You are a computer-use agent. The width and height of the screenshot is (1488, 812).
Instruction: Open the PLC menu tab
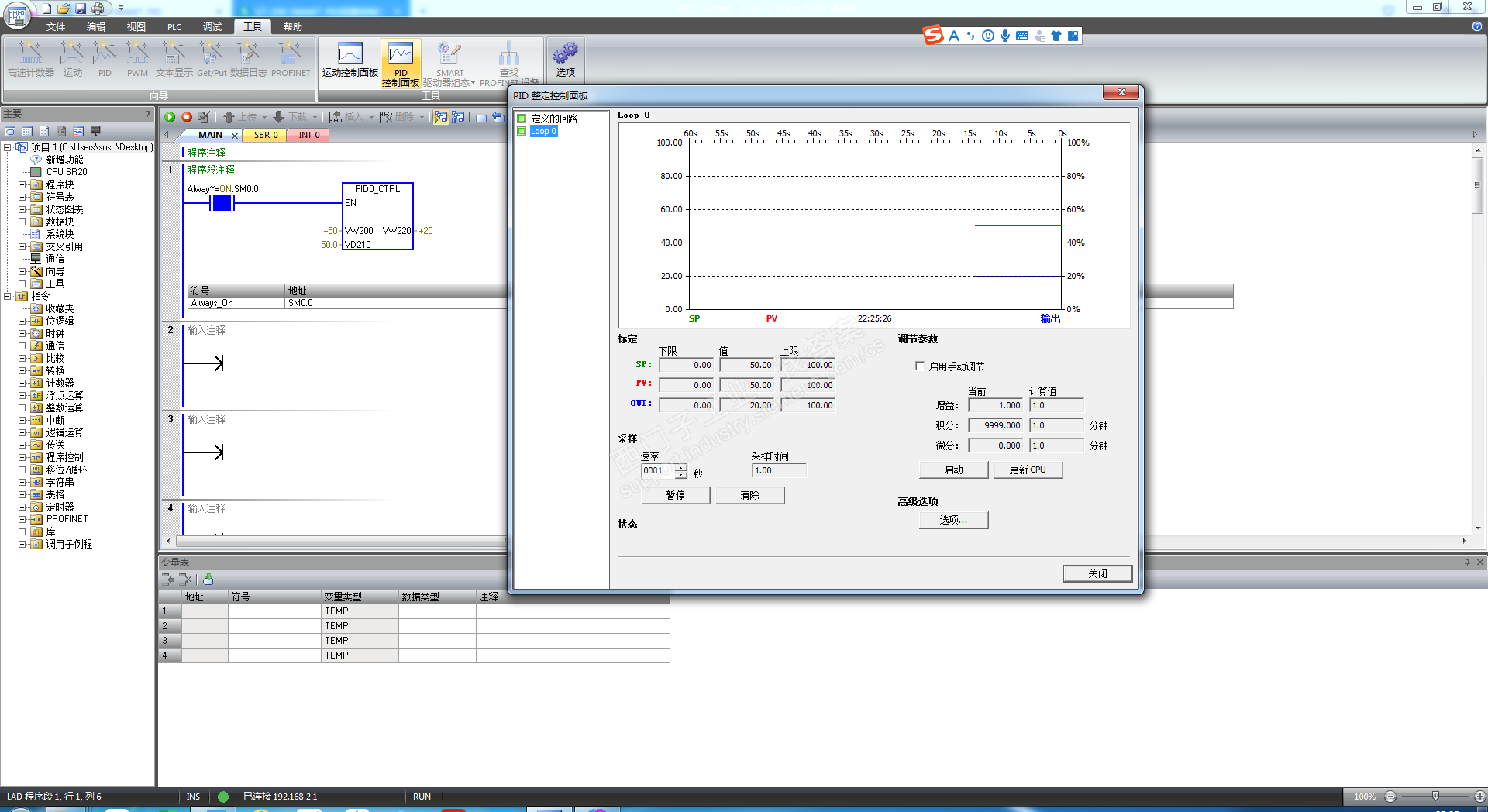[174, 26]
